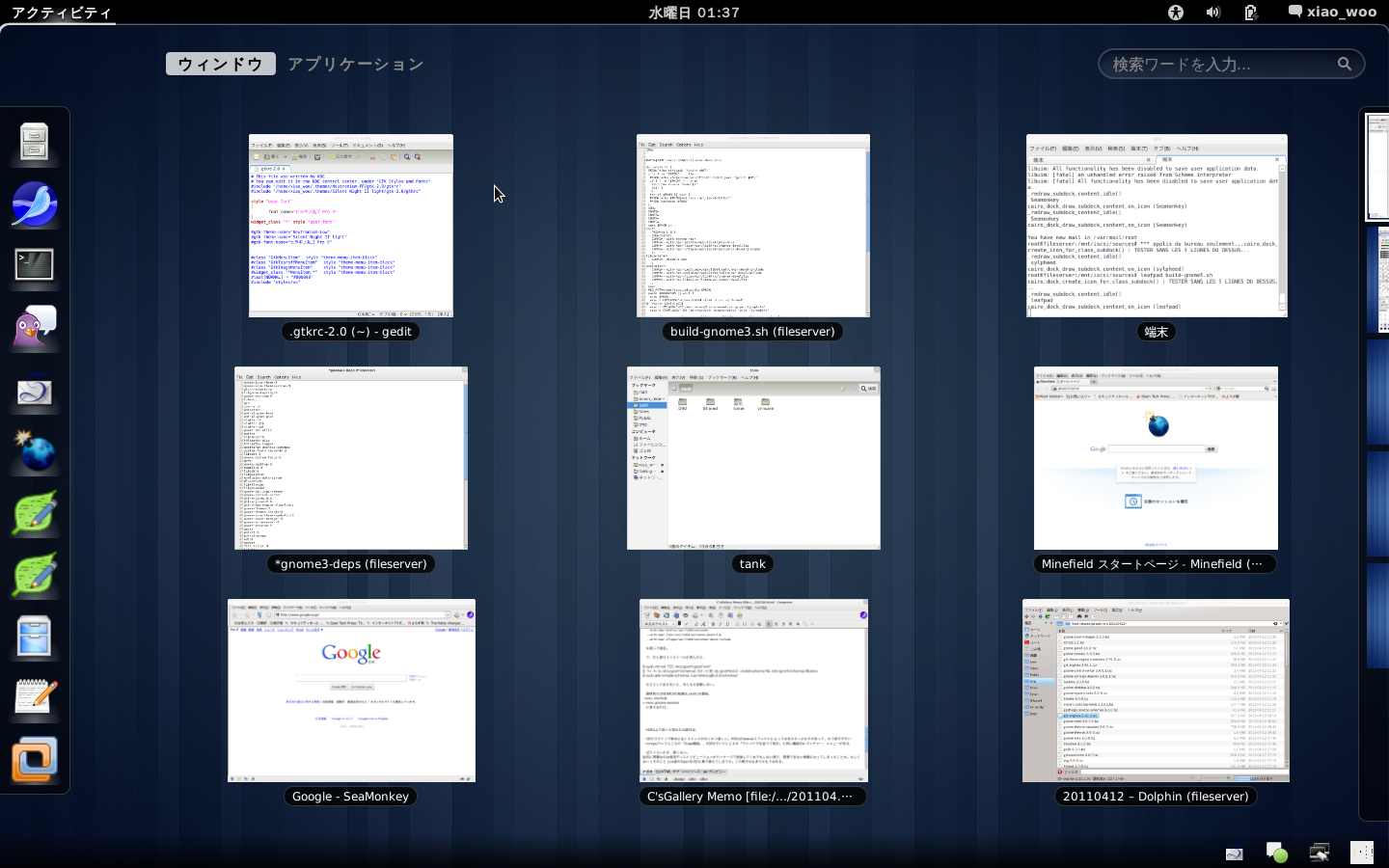Open the VMware icon in the dash
Image resolution: width=1389 pixels, height=868 pixels.
35,760
